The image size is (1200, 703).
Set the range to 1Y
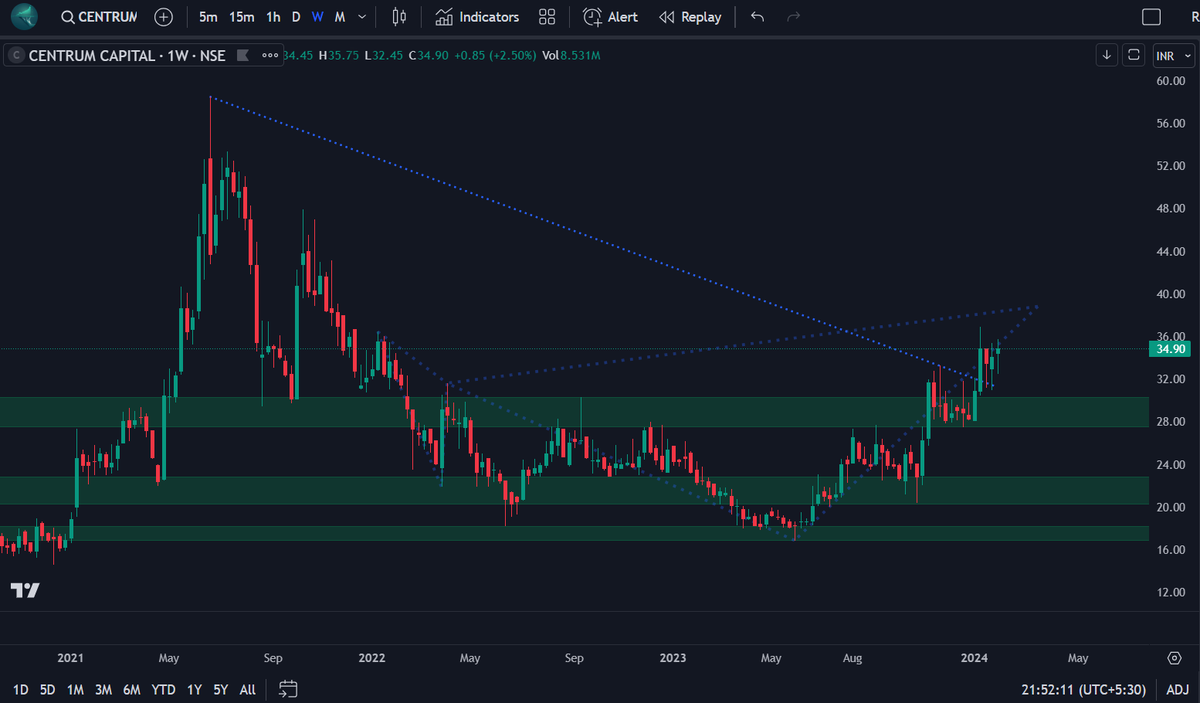[194, 689]
